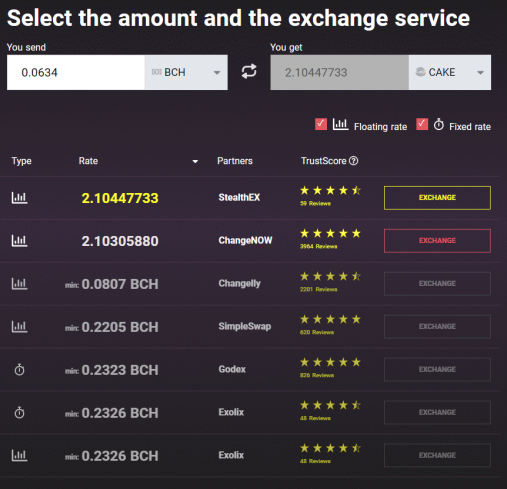The width and height of the screenshot is (507, 489).
Task: Swap the send and get currencies
Action: [249, 71]
